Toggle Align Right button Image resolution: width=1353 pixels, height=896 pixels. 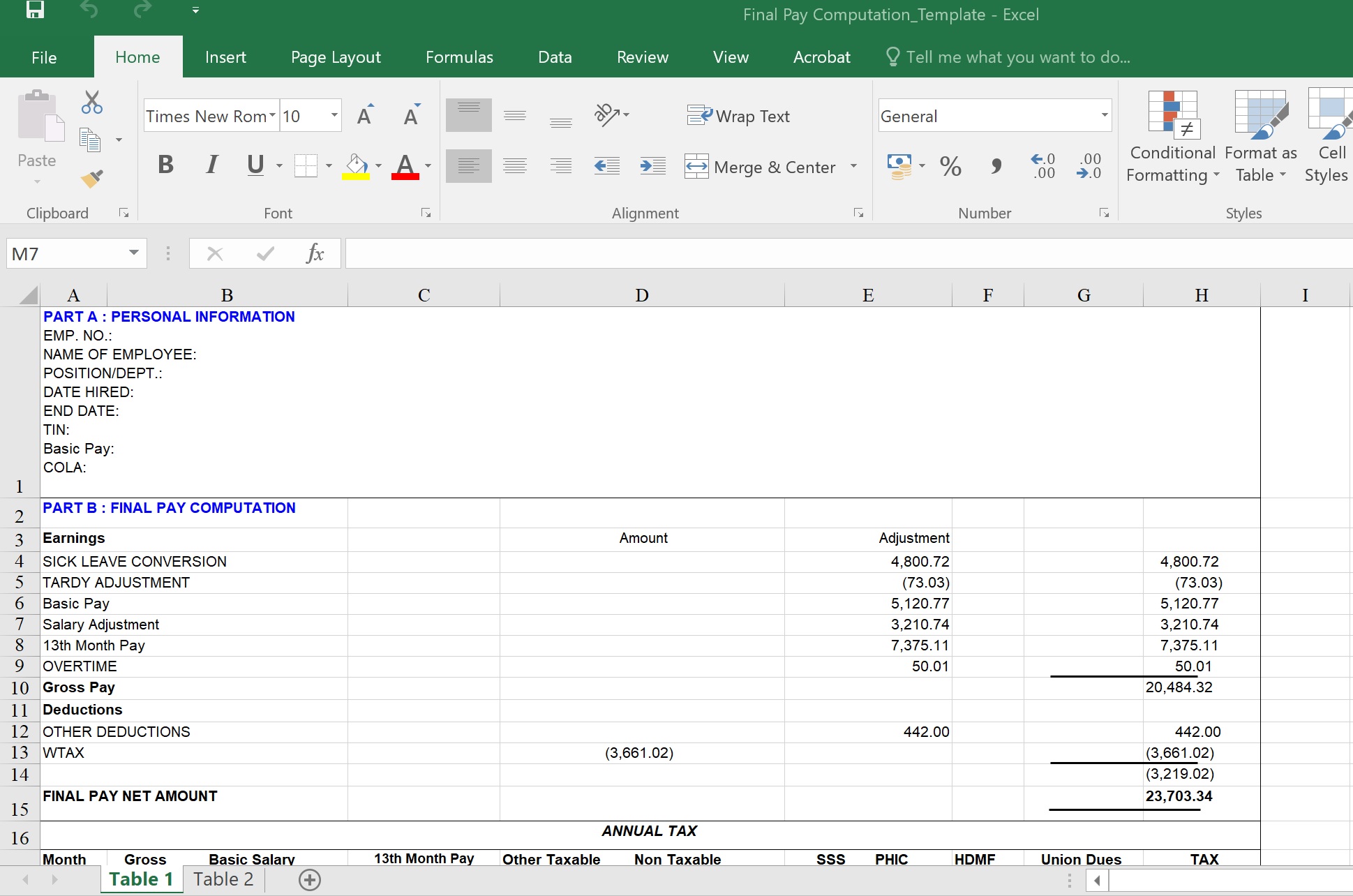pyautogui.click(x=561, y=166)
